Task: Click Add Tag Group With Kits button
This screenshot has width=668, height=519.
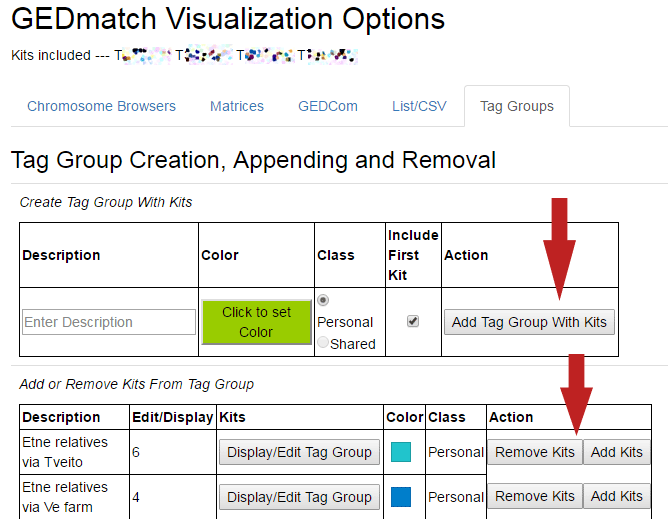Action: 529,322
